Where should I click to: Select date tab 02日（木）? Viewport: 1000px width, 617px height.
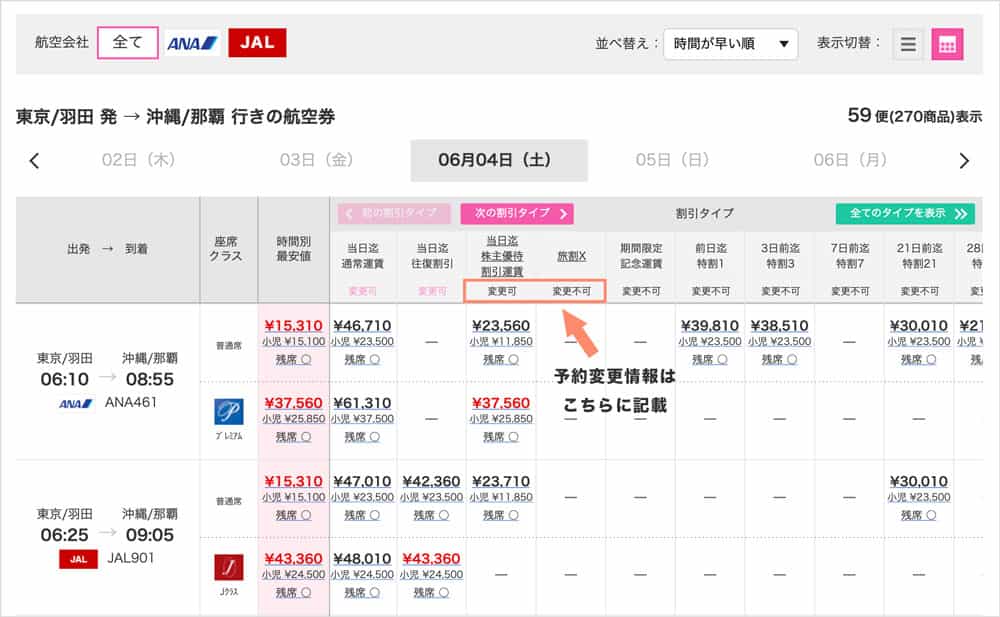[138, 160]
